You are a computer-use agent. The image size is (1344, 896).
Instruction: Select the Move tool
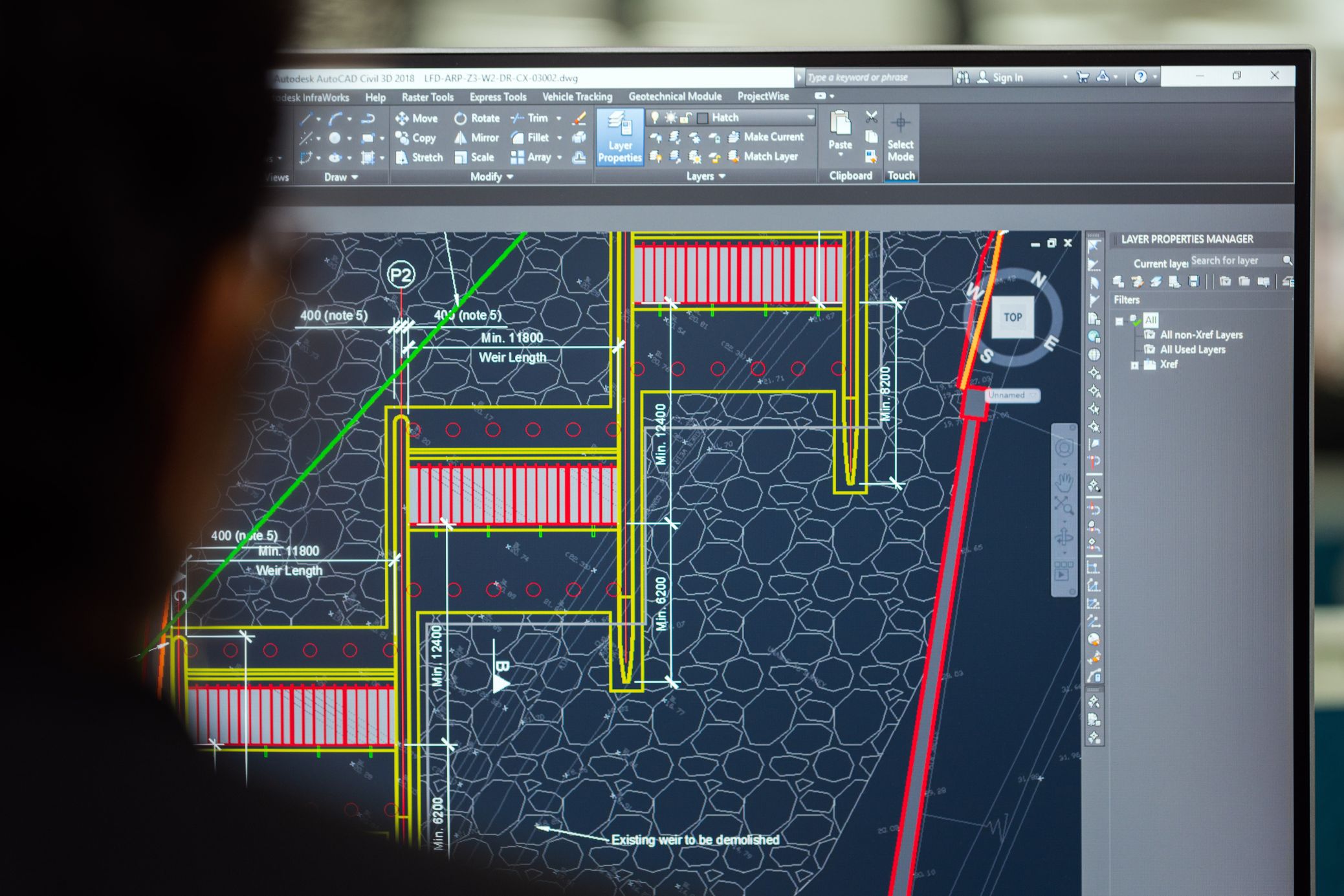(x=417, y=118)
